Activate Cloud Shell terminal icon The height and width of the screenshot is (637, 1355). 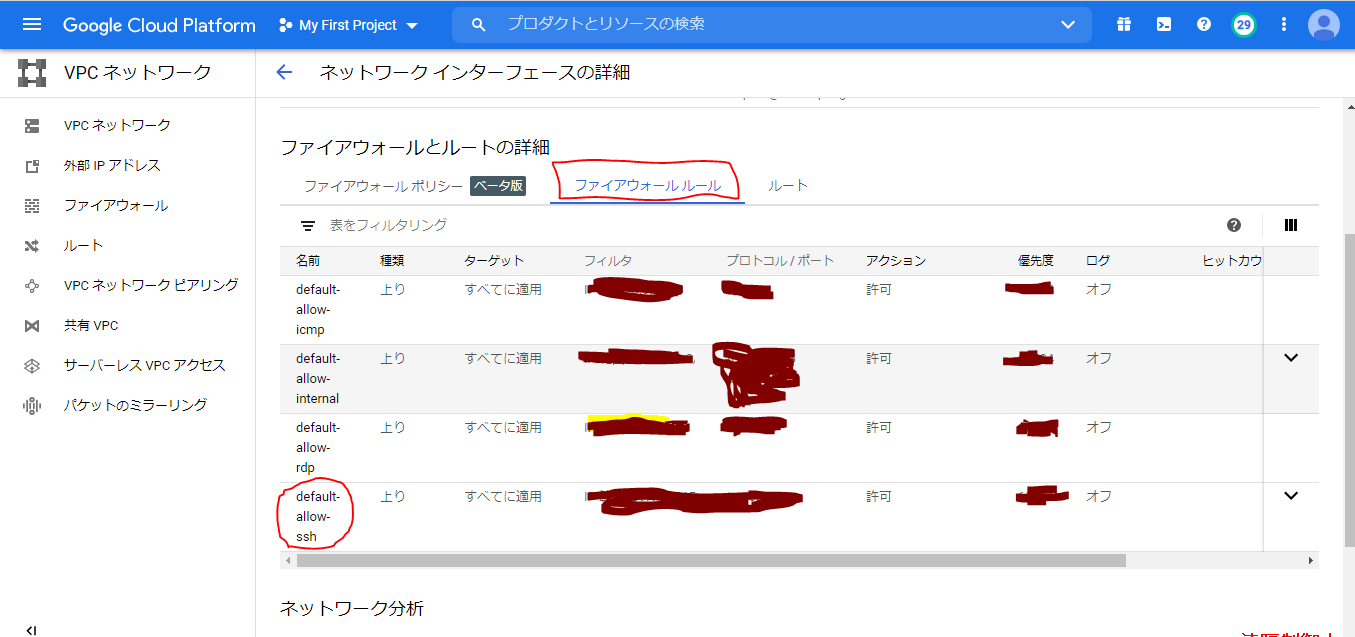[1164, 24]
